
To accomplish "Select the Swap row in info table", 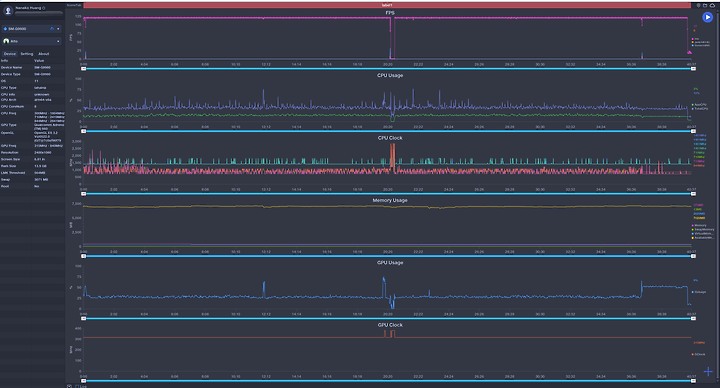I will (x=32, y=180).
